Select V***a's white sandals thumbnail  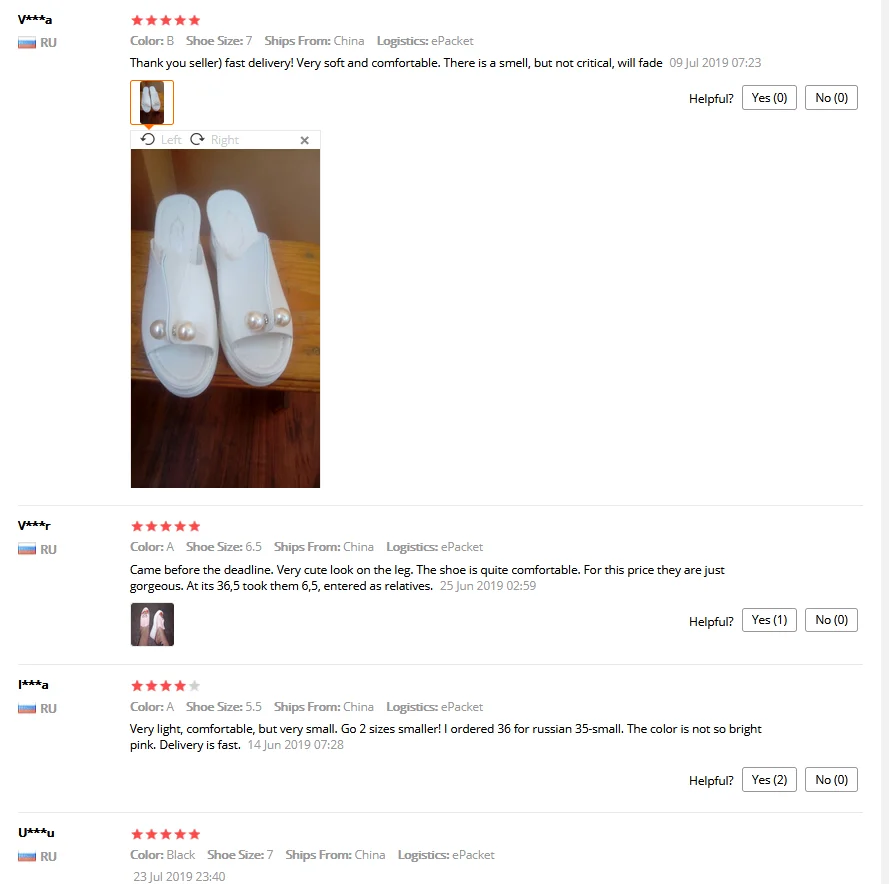click(152, 103)
